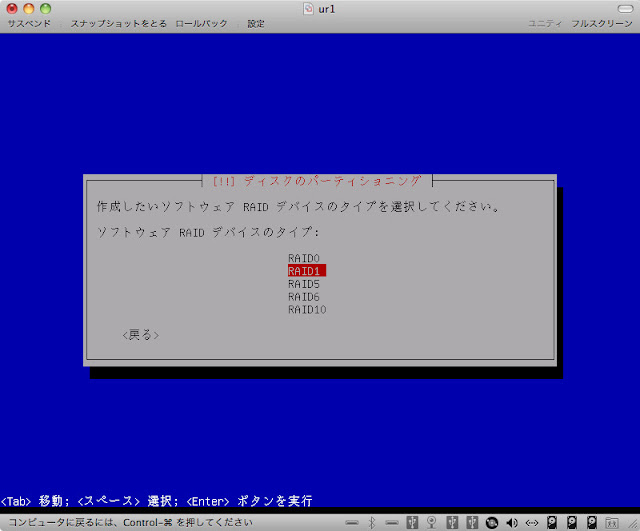
Task: Click the green zoom window button
Action: [45, 8]
